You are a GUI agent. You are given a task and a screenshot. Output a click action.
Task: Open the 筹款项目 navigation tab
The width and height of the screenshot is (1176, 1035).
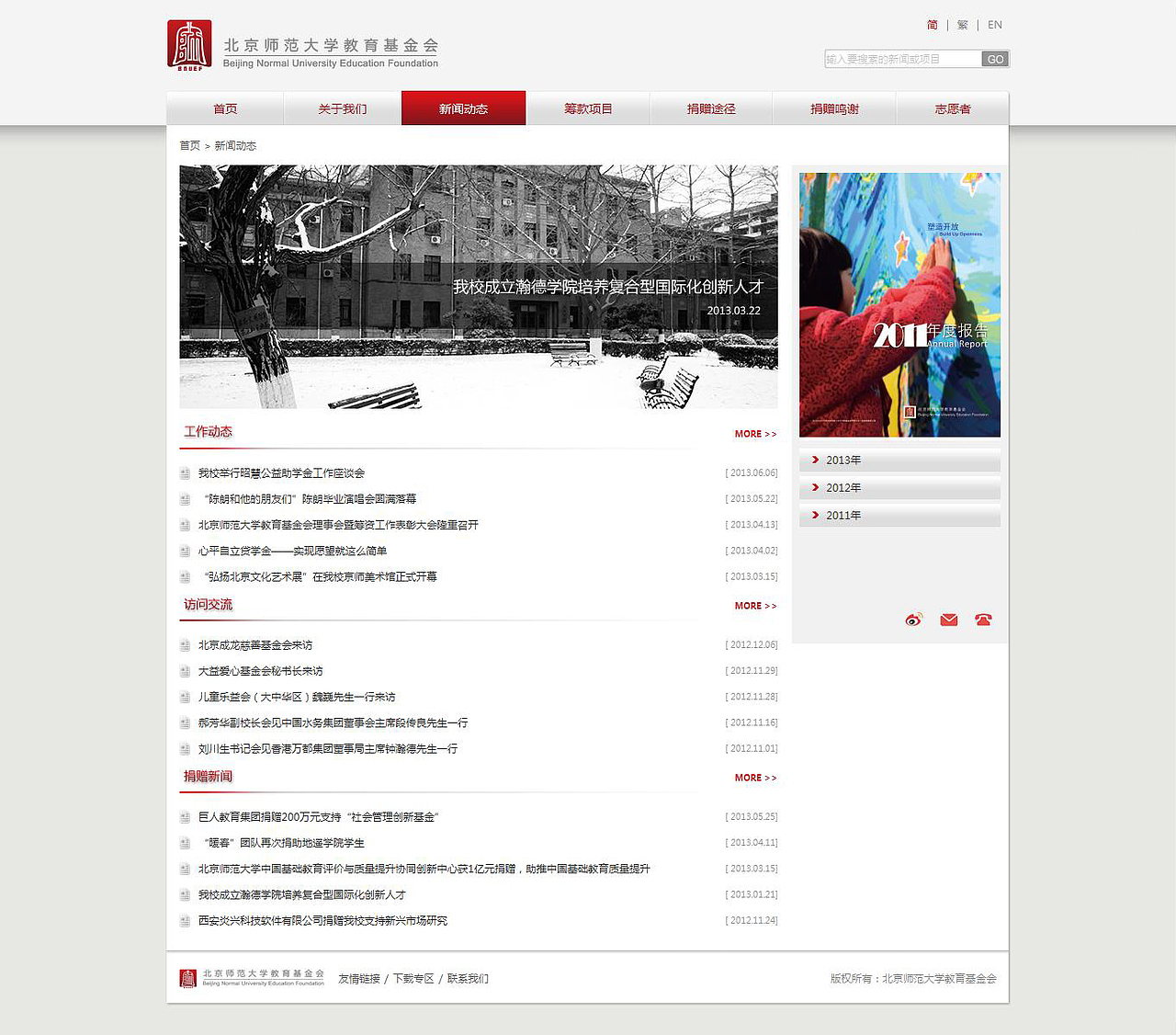pyautogui.click(x=588, y=108)
